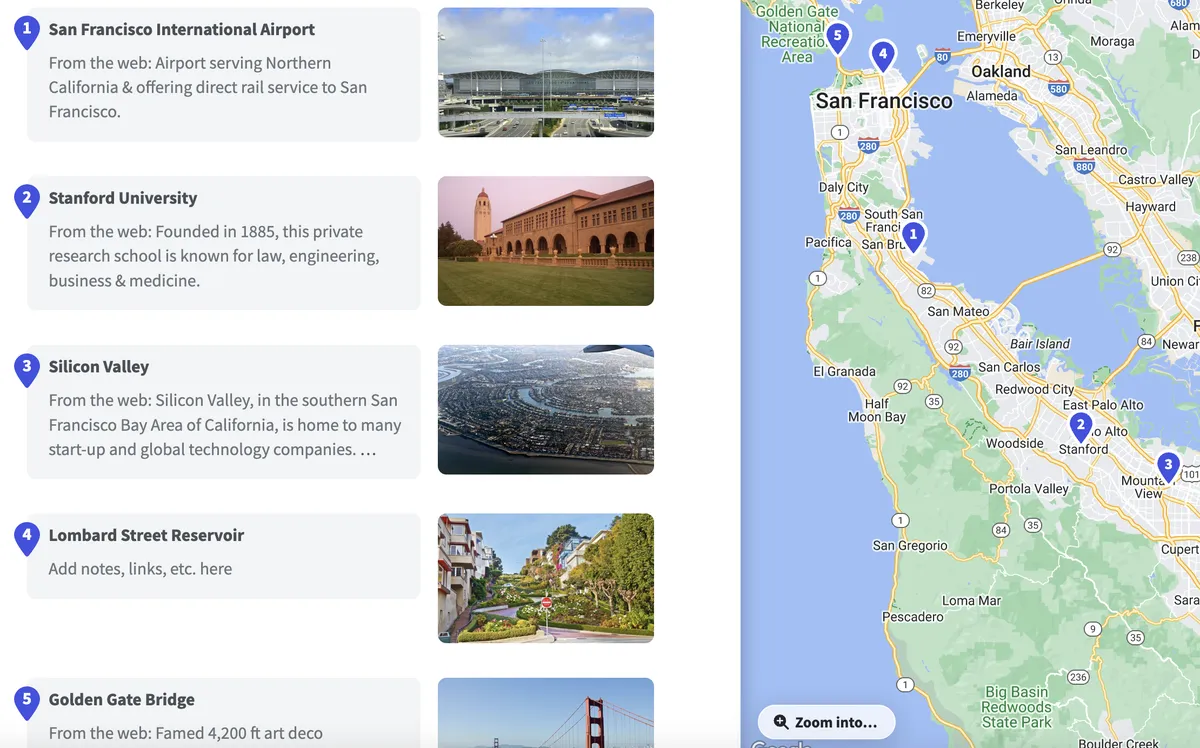Select map pin 3 near Mountain View
The image size is (1200, 748).
[1168, 461]
